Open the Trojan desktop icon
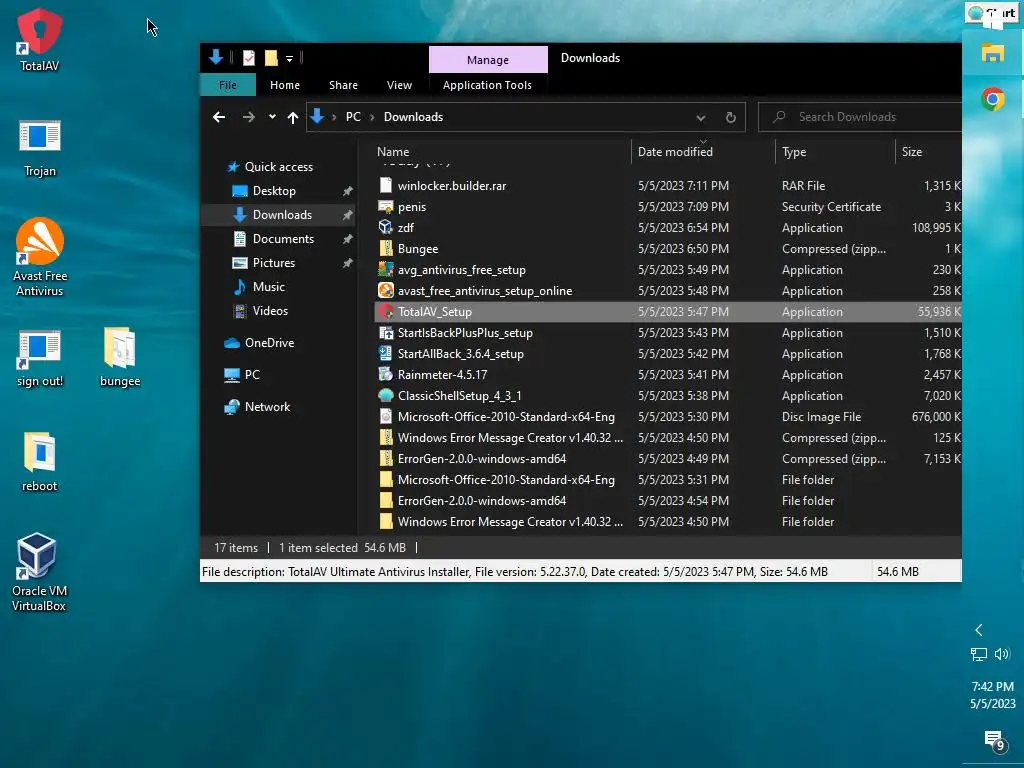 40,148
